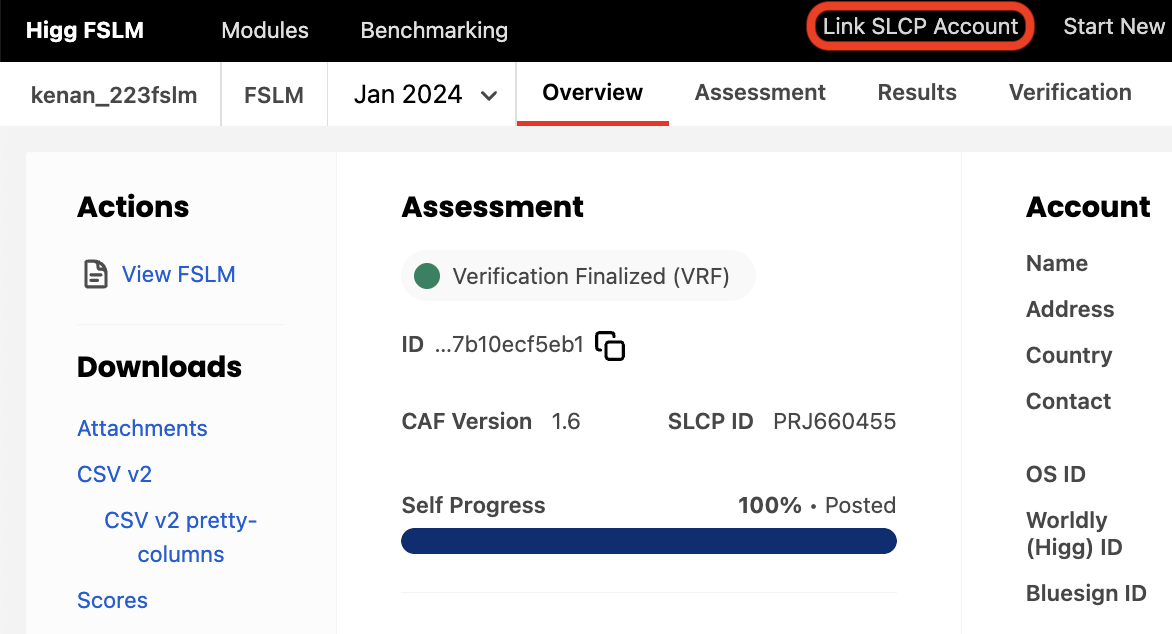Click the Worldly (Higg) ID label
This screenshot has height=634, width=1172.
click(x=1074, y=534)
